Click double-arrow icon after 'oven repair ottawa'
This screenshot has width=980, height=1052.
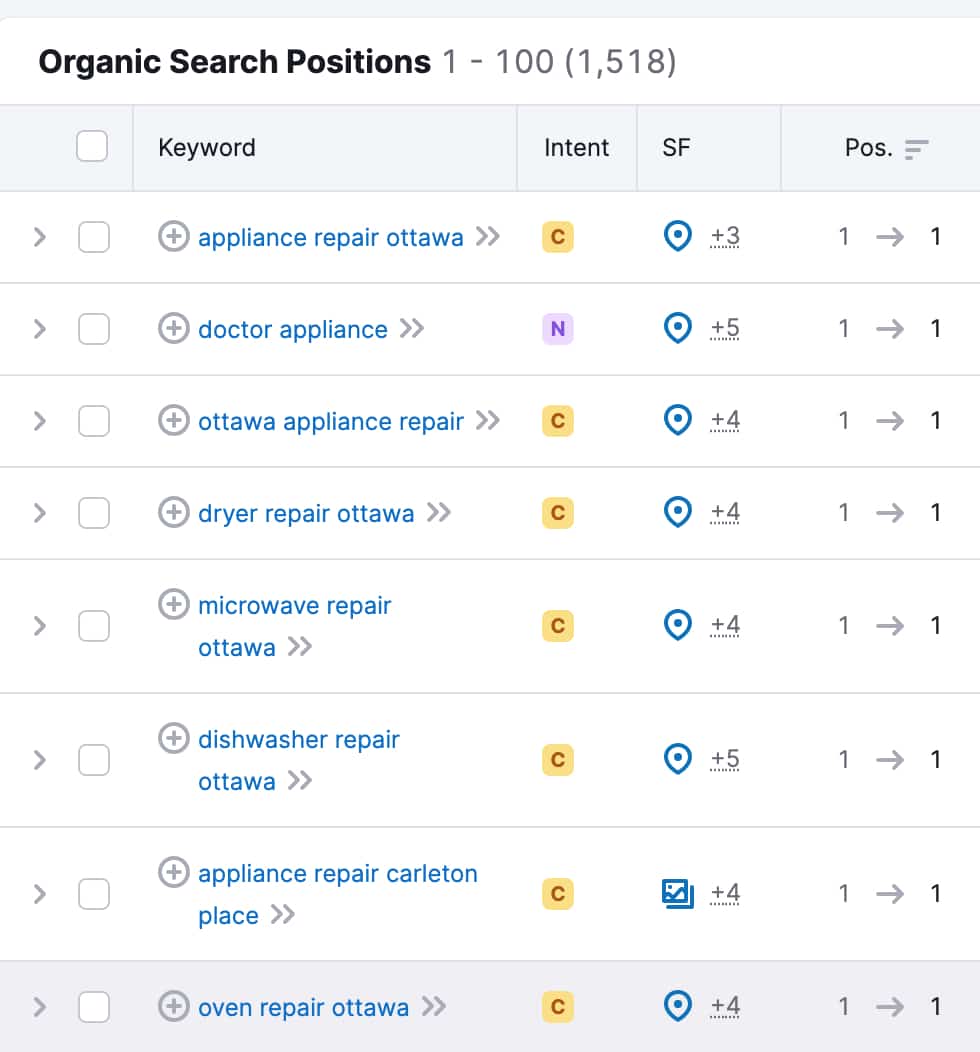pos(434,1006)
